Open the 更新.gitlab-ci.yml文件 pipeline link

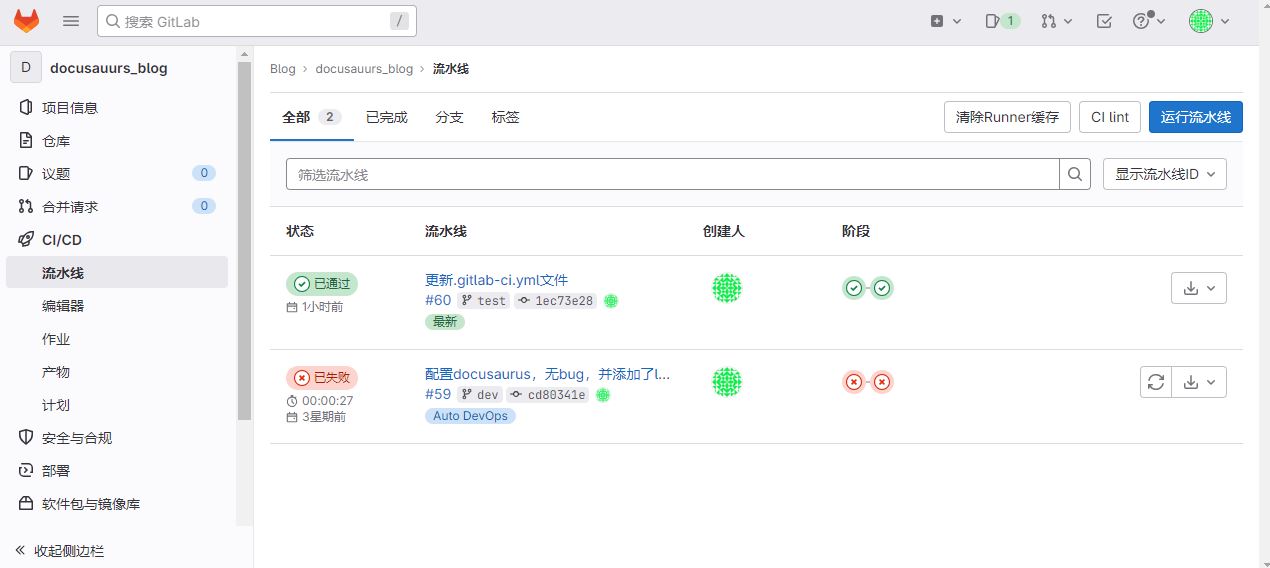tap(496, 280)
